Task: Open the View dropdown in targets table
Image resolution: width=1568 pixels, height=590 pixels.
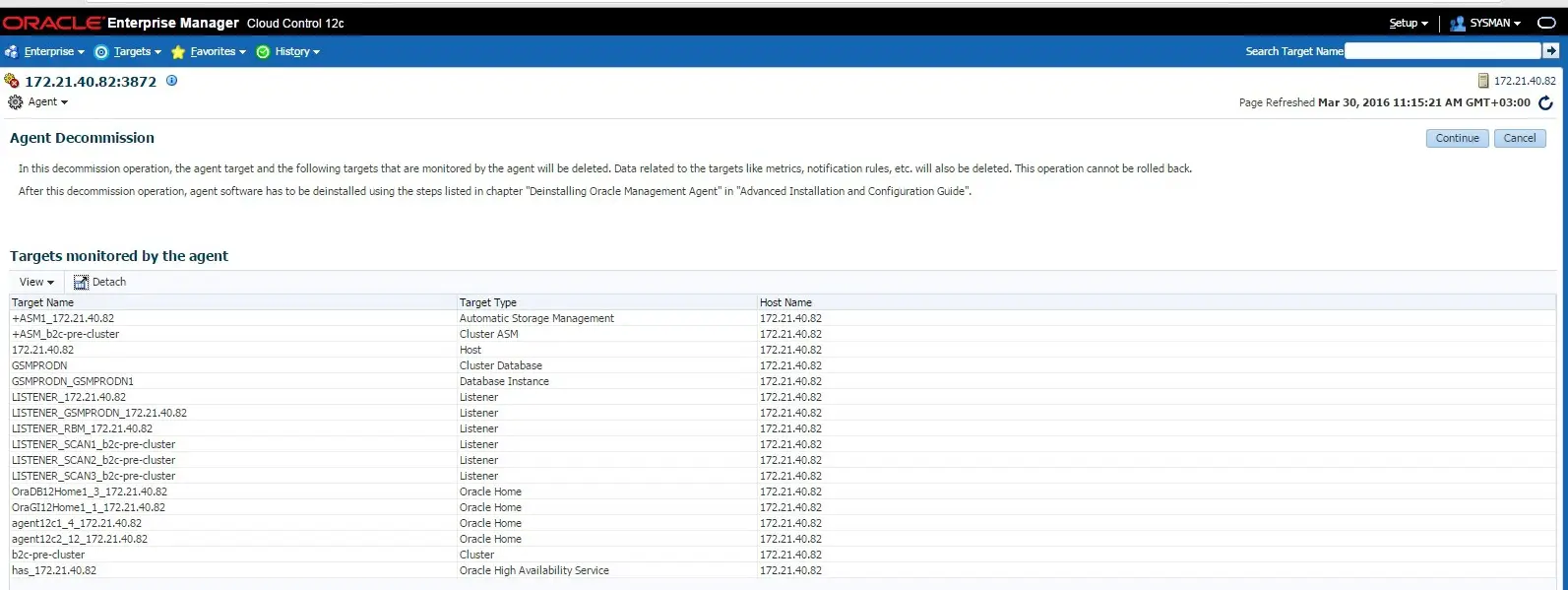Action: point(36,282)
